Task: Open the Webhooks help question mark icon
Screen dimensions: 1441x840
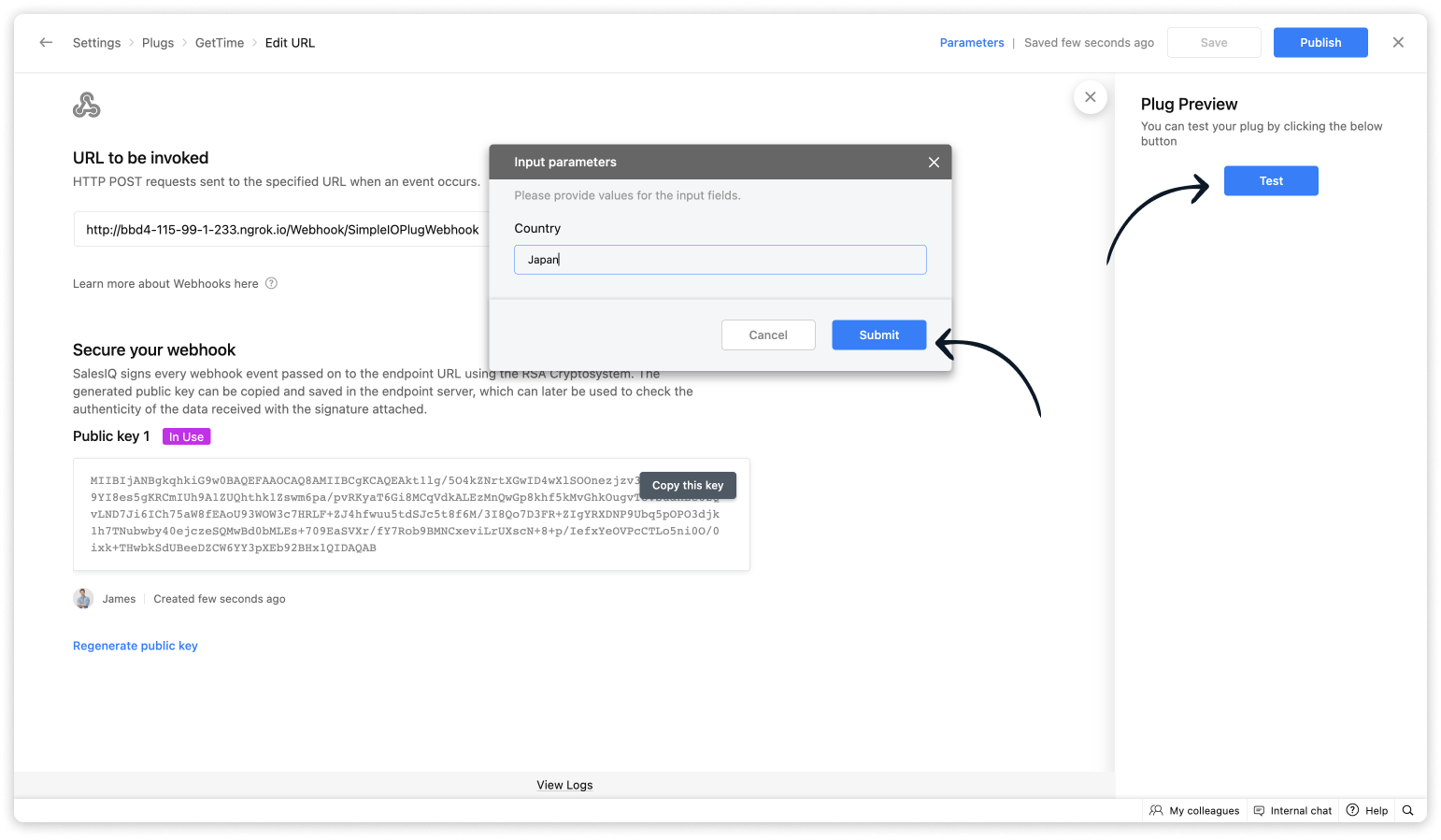Action: (271, 283)
